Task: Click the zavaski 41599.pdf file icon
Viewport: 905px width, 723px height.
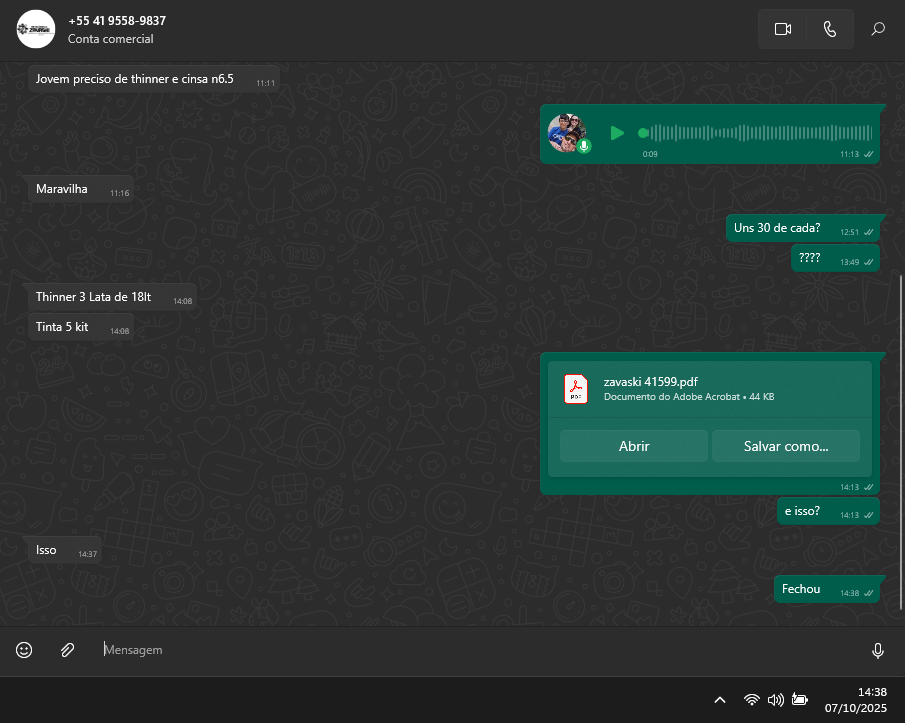Action: pyautogui.click(x=575, y=388)
